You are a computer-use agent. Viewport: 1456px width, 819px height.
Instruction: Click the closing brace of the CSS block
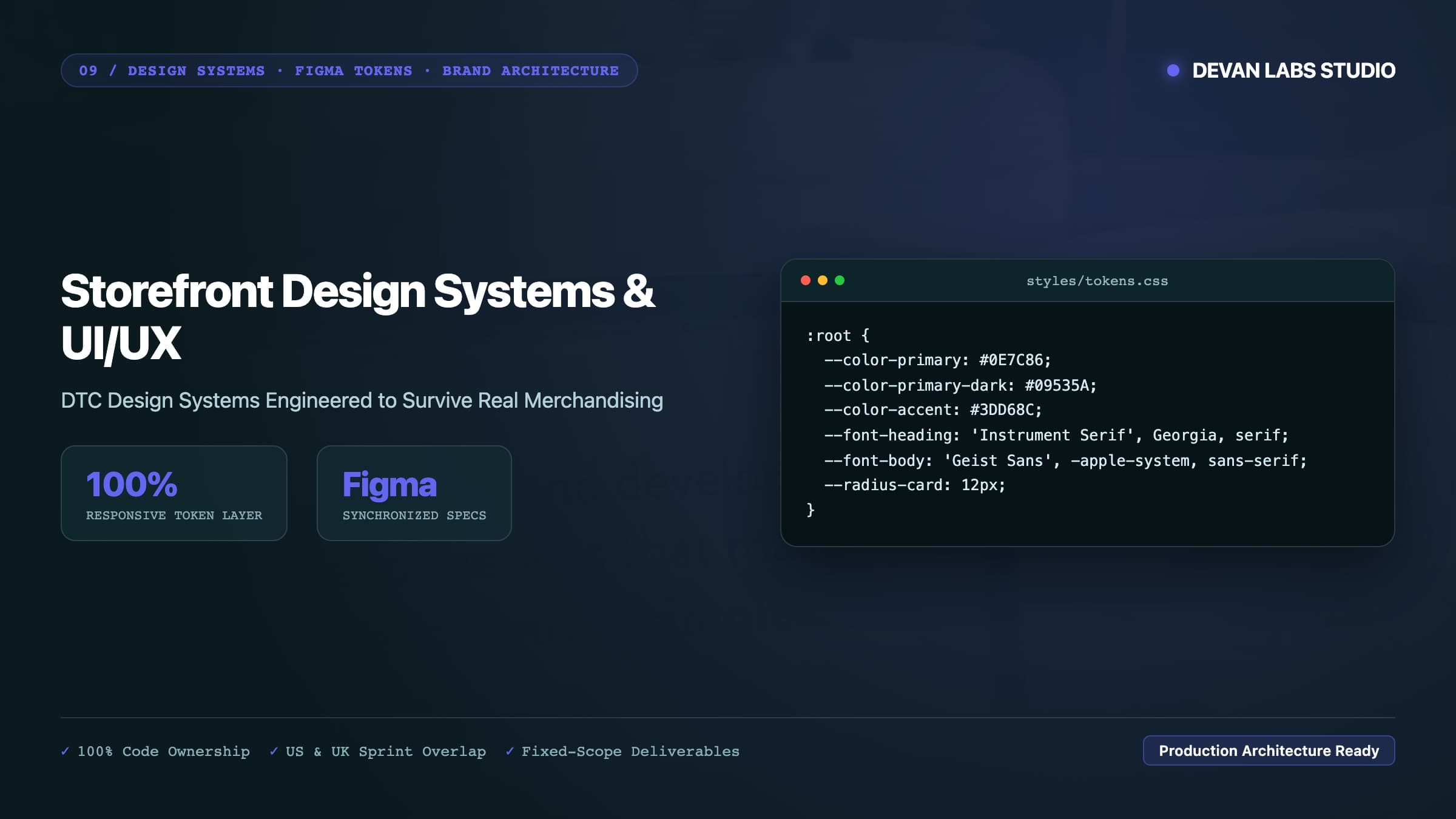pyautogui.click(x=811, y=510)
